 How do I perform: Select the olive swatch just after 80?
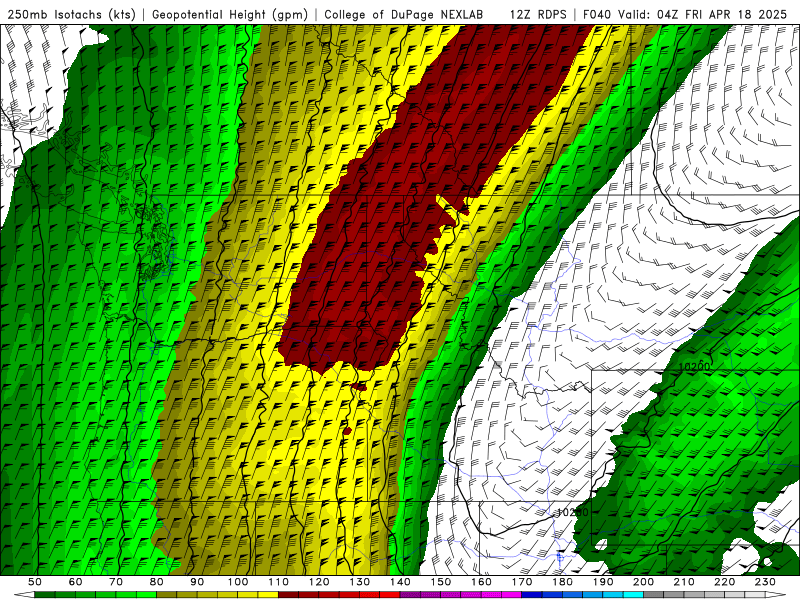(x=166, y=594)
